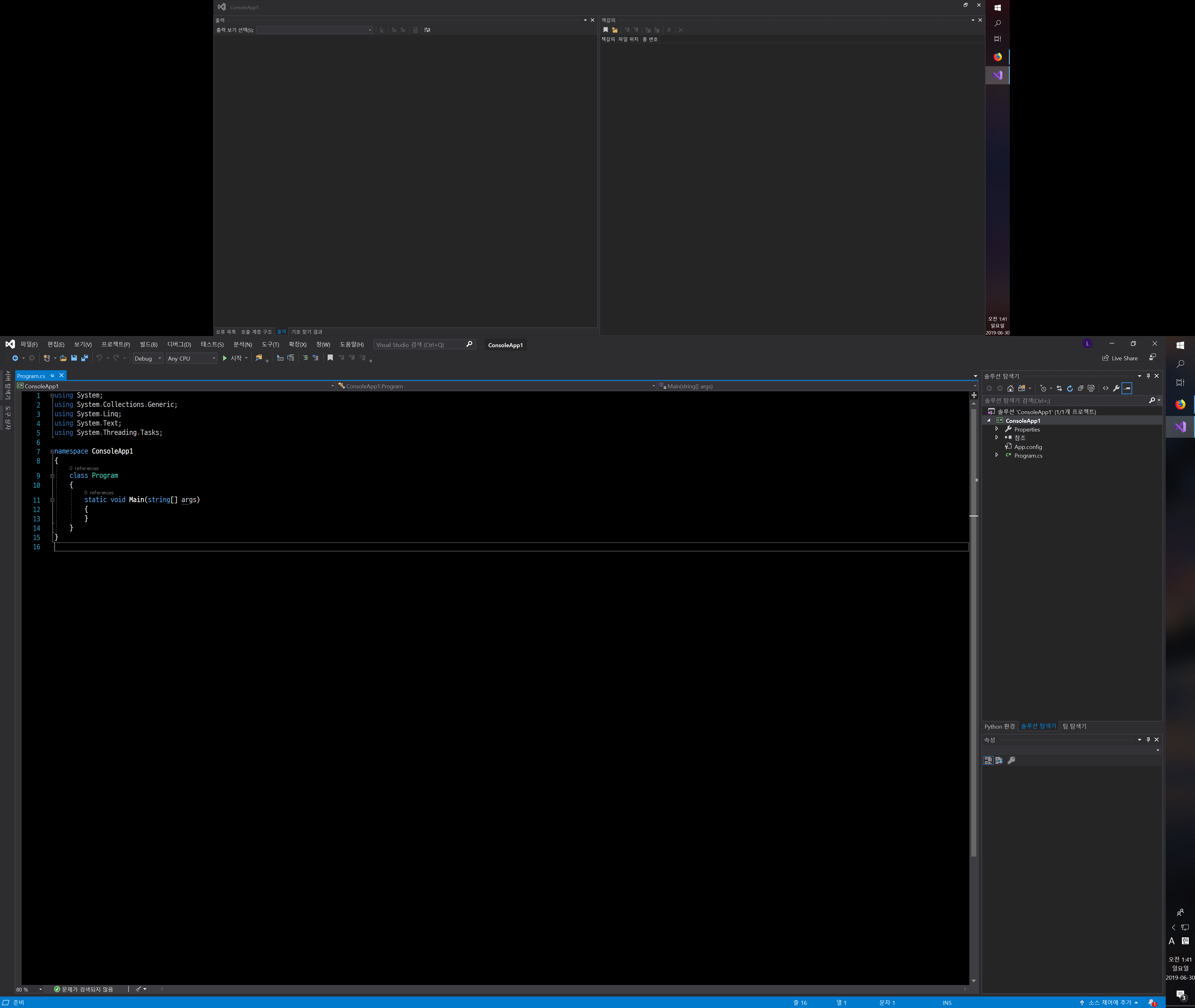Viewport: 1195px width, 1008px height.
Task: Open the 디버그(D) menu
Action: [x=179, y=344]
